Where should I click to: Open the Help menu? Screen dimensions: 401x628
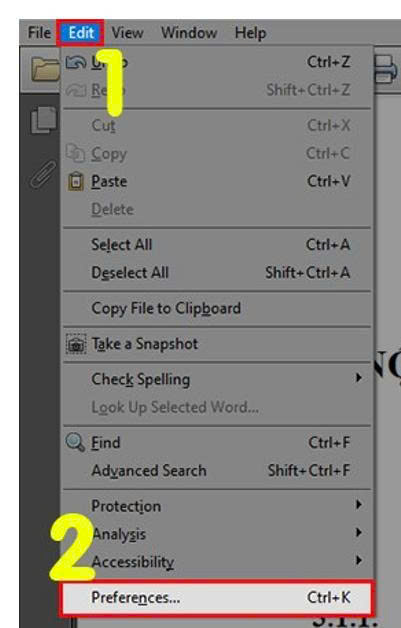[x=250, y=32]
